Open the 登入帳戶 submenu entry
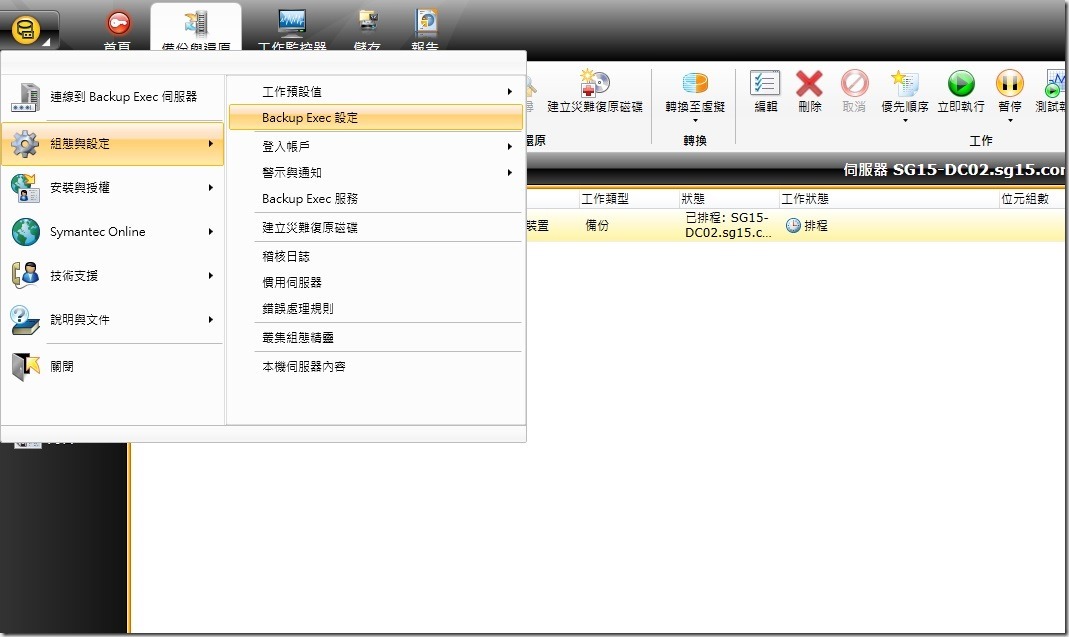The height and width of the screenshot is (637, 1069). point(376,146)
